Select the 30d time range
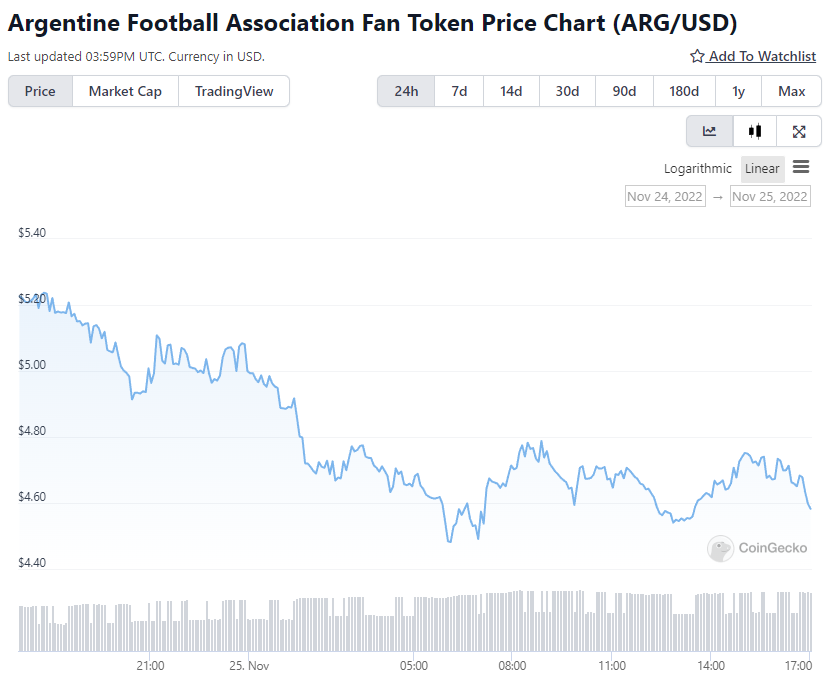This screenshot has width=823, height=690. pyautogui.click(x=567, y=91)
